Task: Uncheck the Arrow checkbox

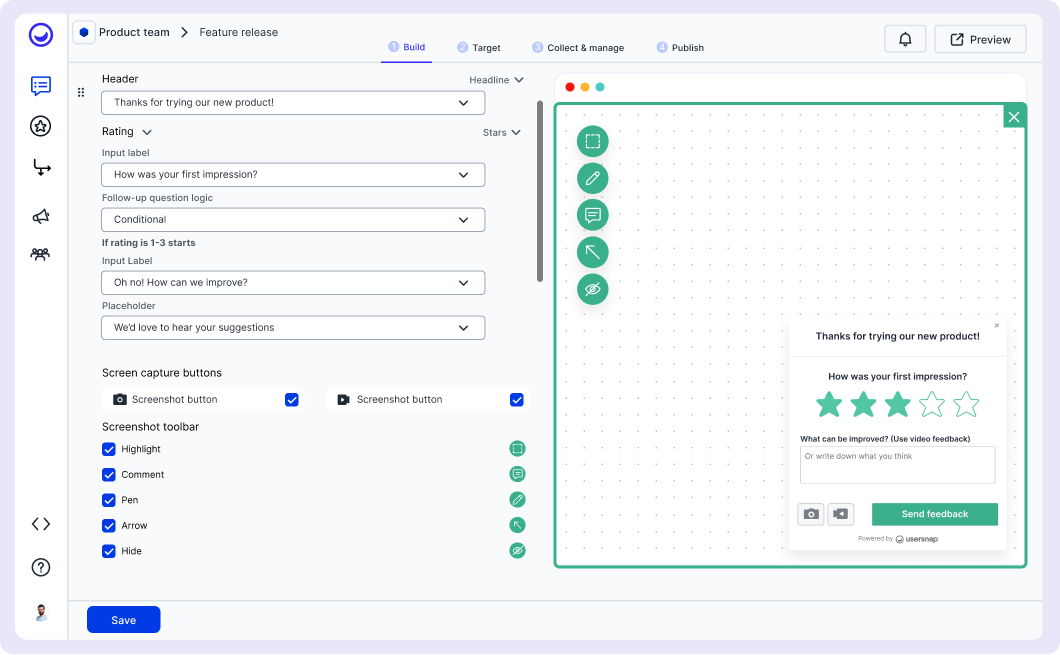Action: point(109,525)
